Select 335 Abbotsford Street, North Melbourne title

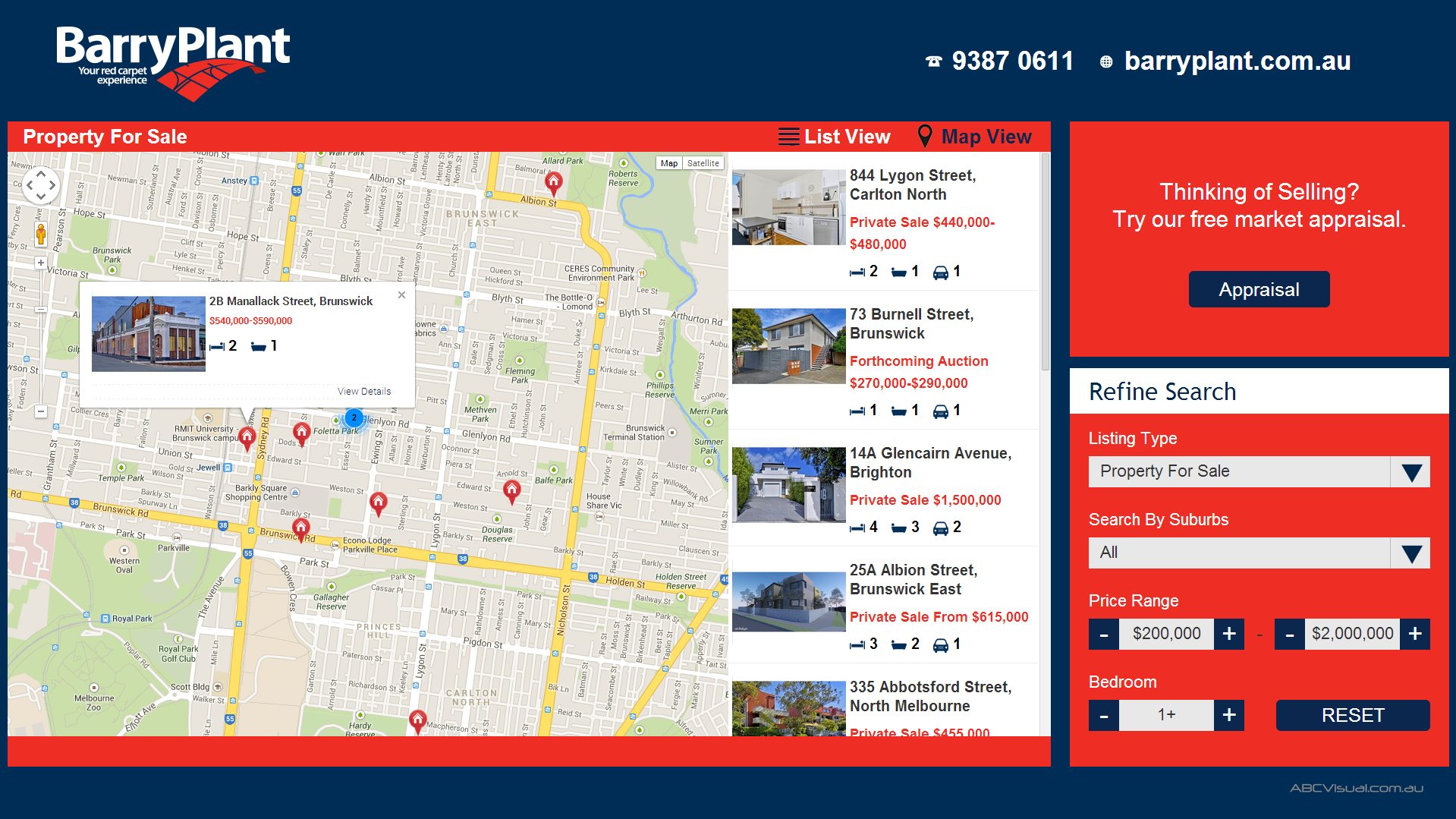(x=930, y=696)
